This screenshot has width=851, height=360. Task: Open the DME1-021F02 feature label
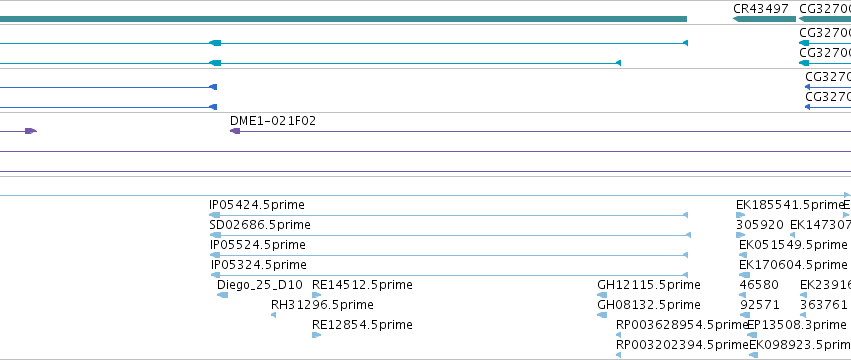(272, 121)
